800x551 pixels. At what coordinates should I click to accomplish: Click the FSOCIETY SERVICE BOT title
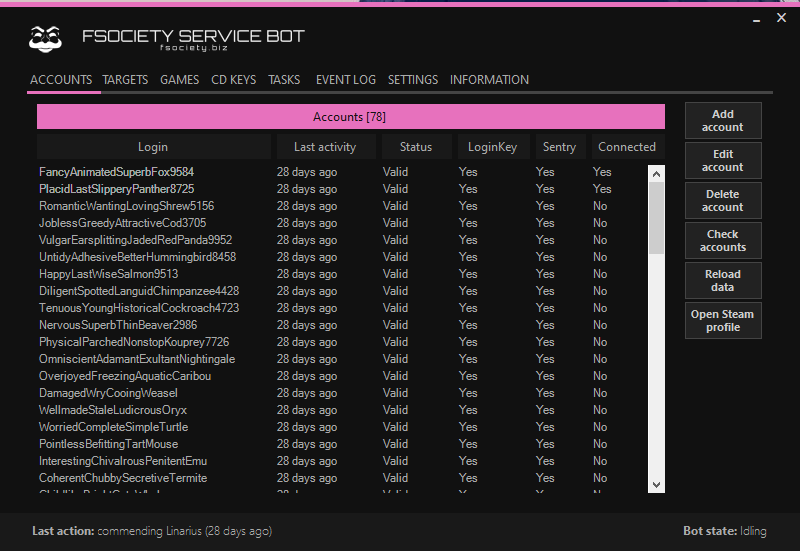point(193,36)
